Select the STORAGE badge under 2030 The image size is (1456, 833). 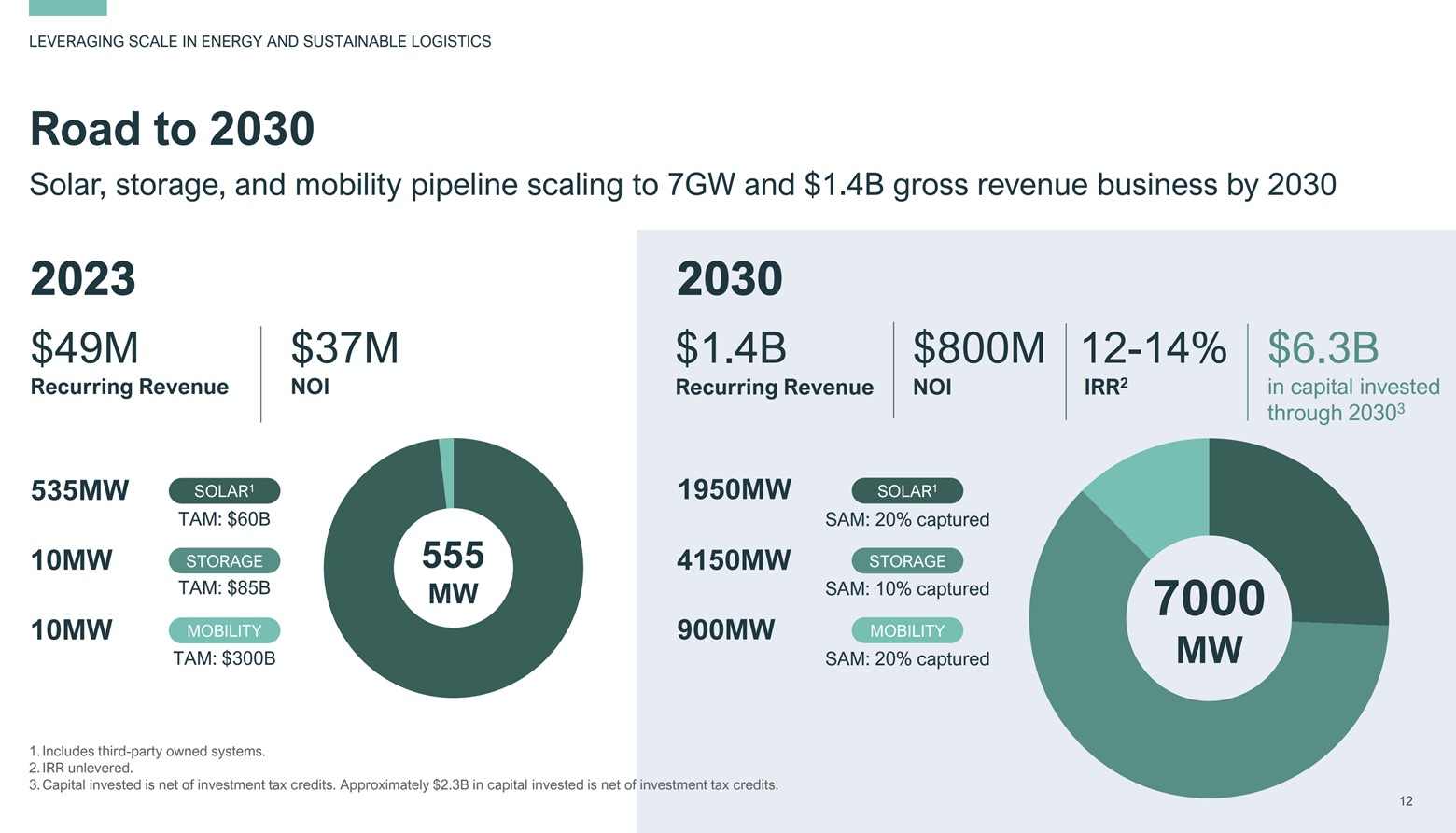[907, 560]
